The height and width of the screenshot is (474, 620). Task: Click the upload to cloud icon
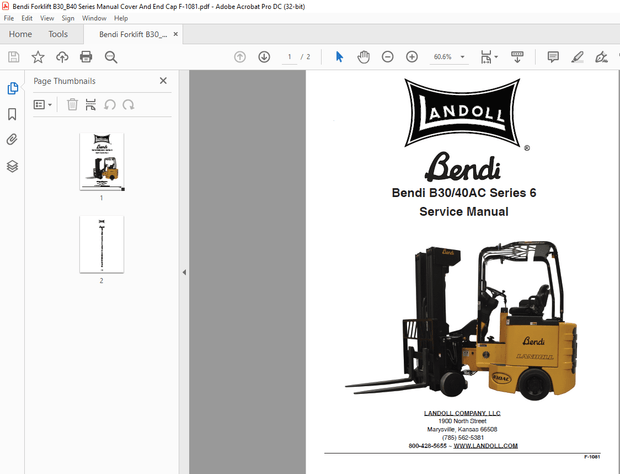[x=62, y=57]
